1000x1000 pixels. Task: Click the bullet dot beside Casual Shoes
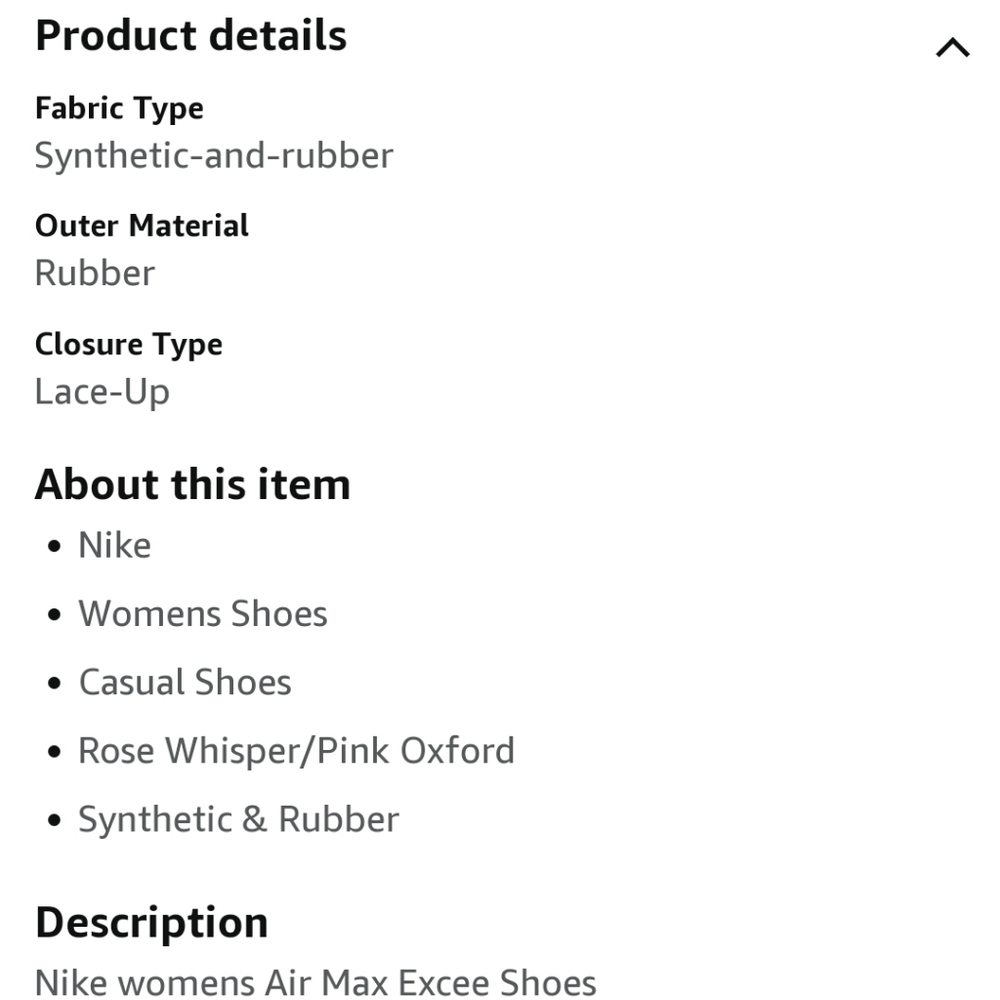[x=55, y=684]
